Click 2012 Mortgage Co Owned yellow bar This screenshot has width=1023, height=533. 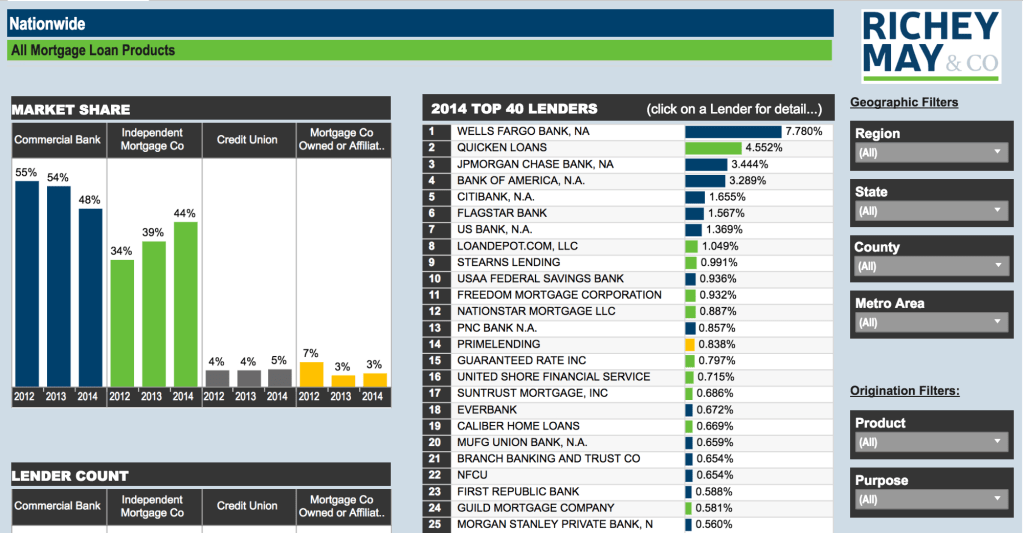click(311, 374)
